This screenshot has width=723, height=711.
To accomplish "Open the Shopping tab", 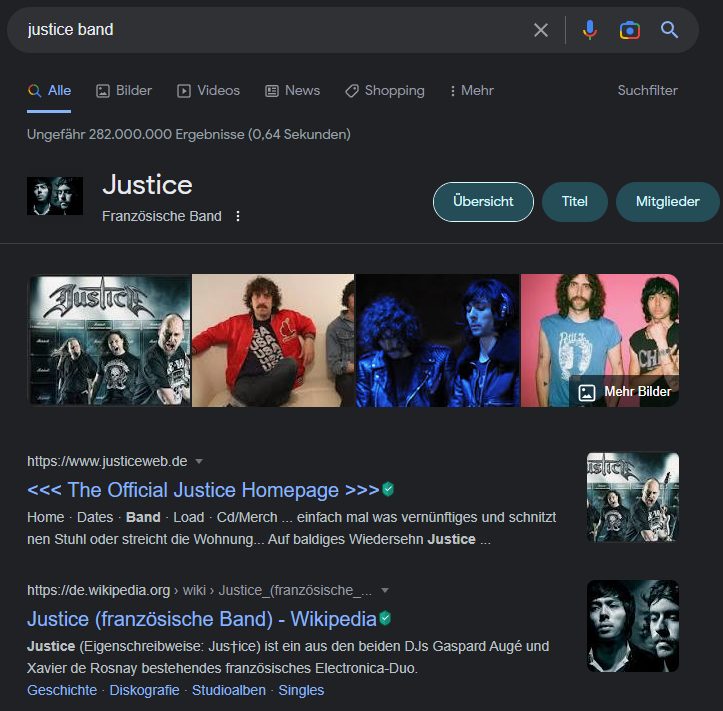I will (385, 90).
